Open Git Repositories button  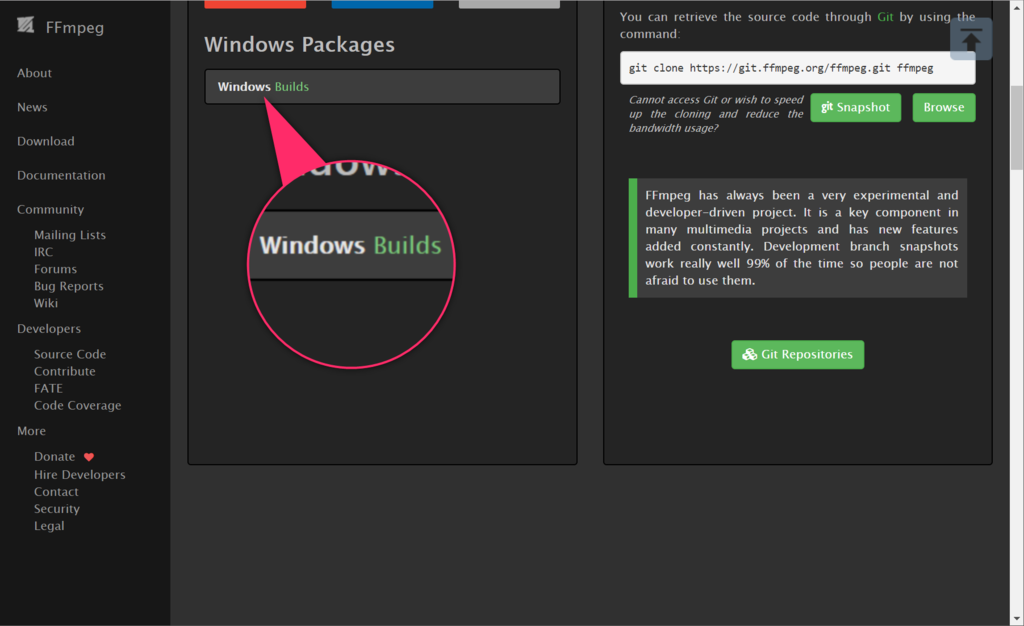pyautogui.click(x=797, y=354)
